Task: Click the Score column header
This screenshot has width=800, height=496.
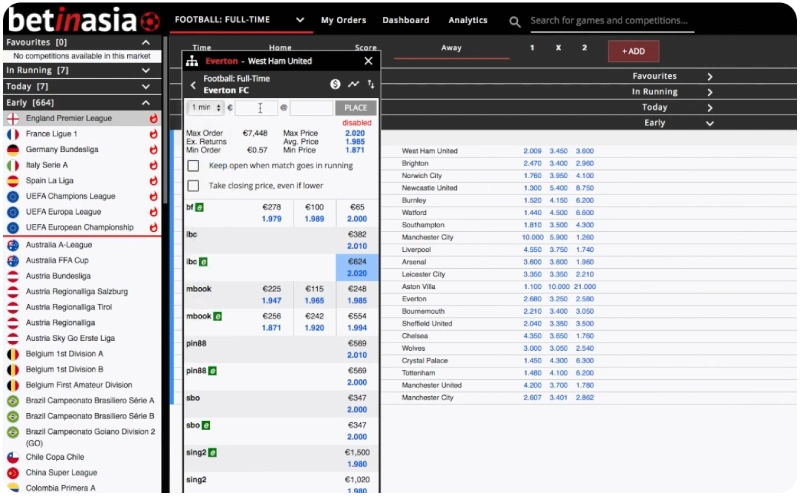Action: 365,47
